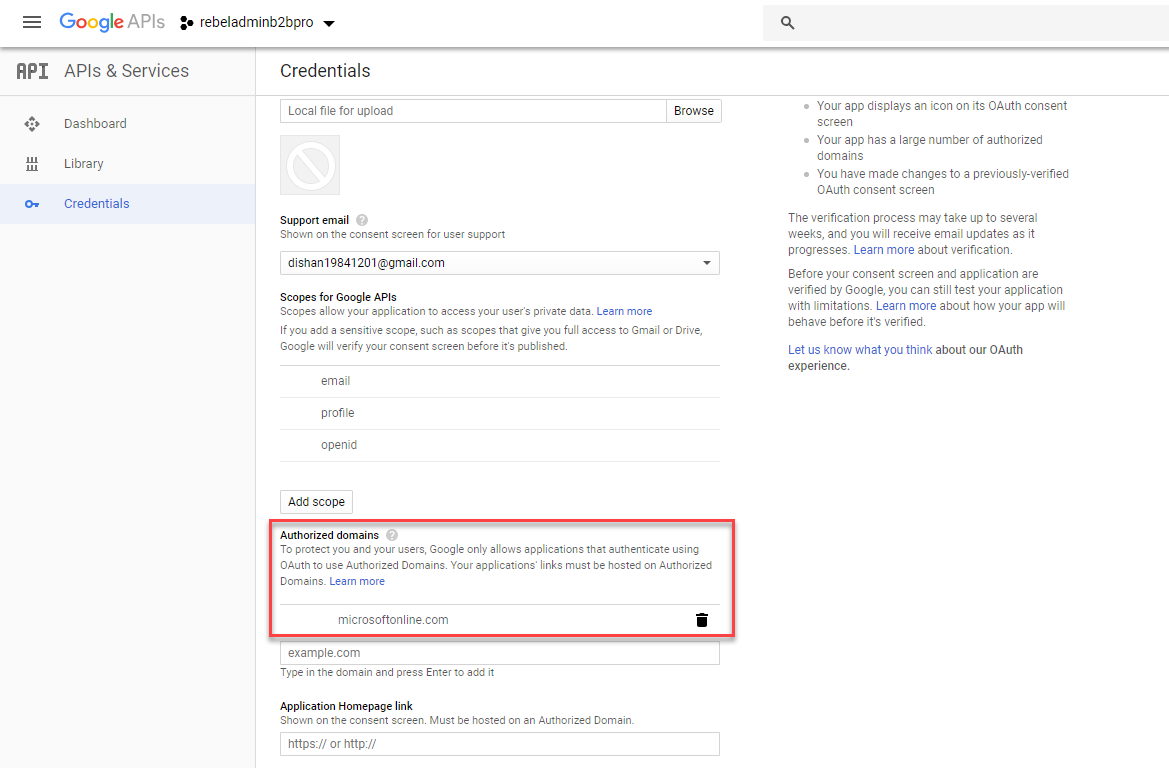This screenshot has width=1169, height=768.
Task: Click the Authorized domains help icon
Action: [x=392, y=535]
